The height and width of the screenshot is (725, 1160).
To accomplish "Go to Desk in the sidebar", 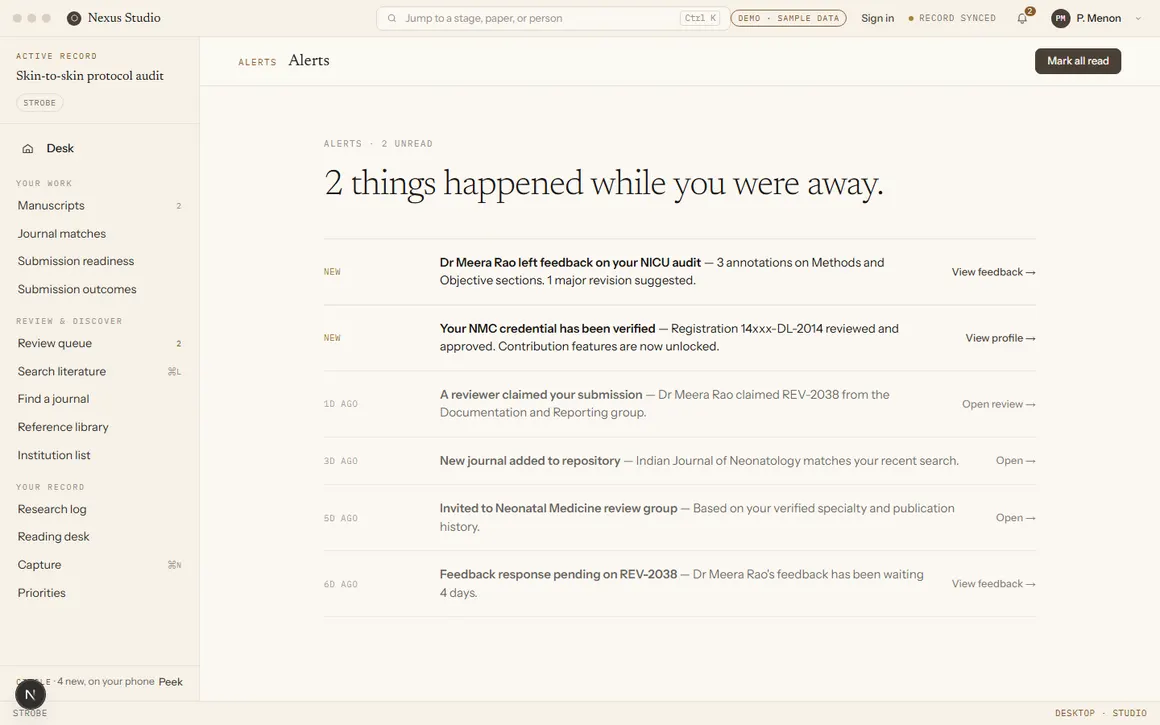I will (x=60, y=149).
